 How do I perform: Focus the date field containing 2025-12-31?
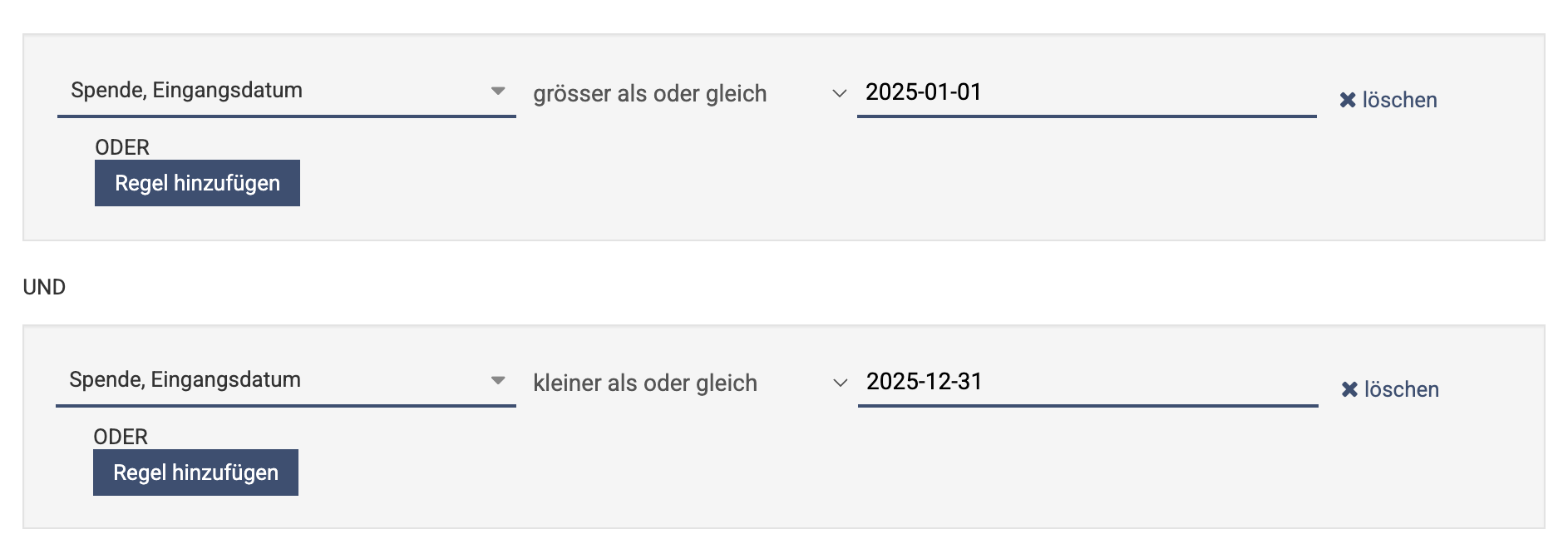[1081, 382]
